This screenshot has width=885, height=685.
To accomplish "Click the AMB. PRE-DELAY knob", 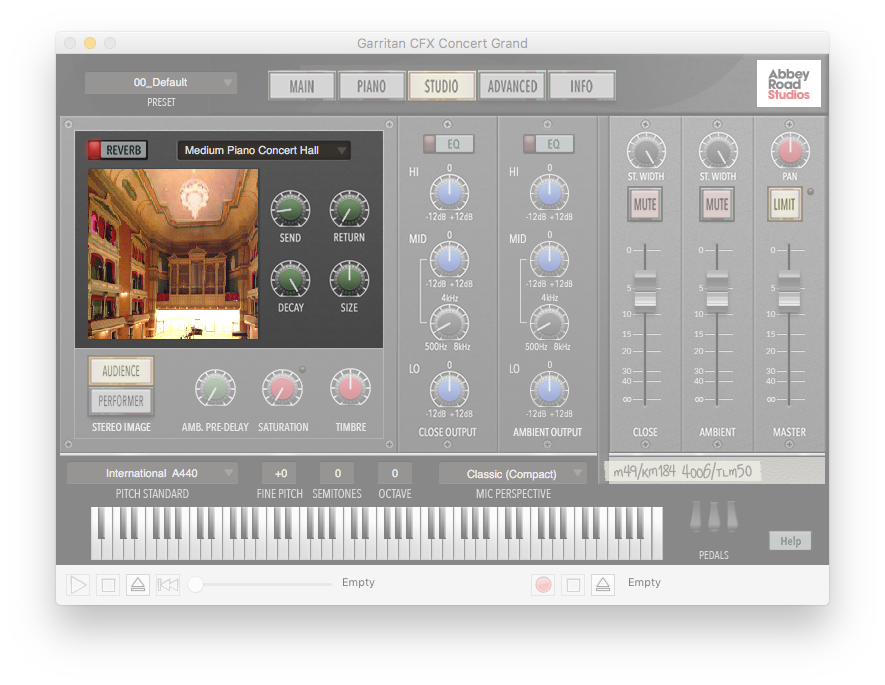I will [215, 388].
